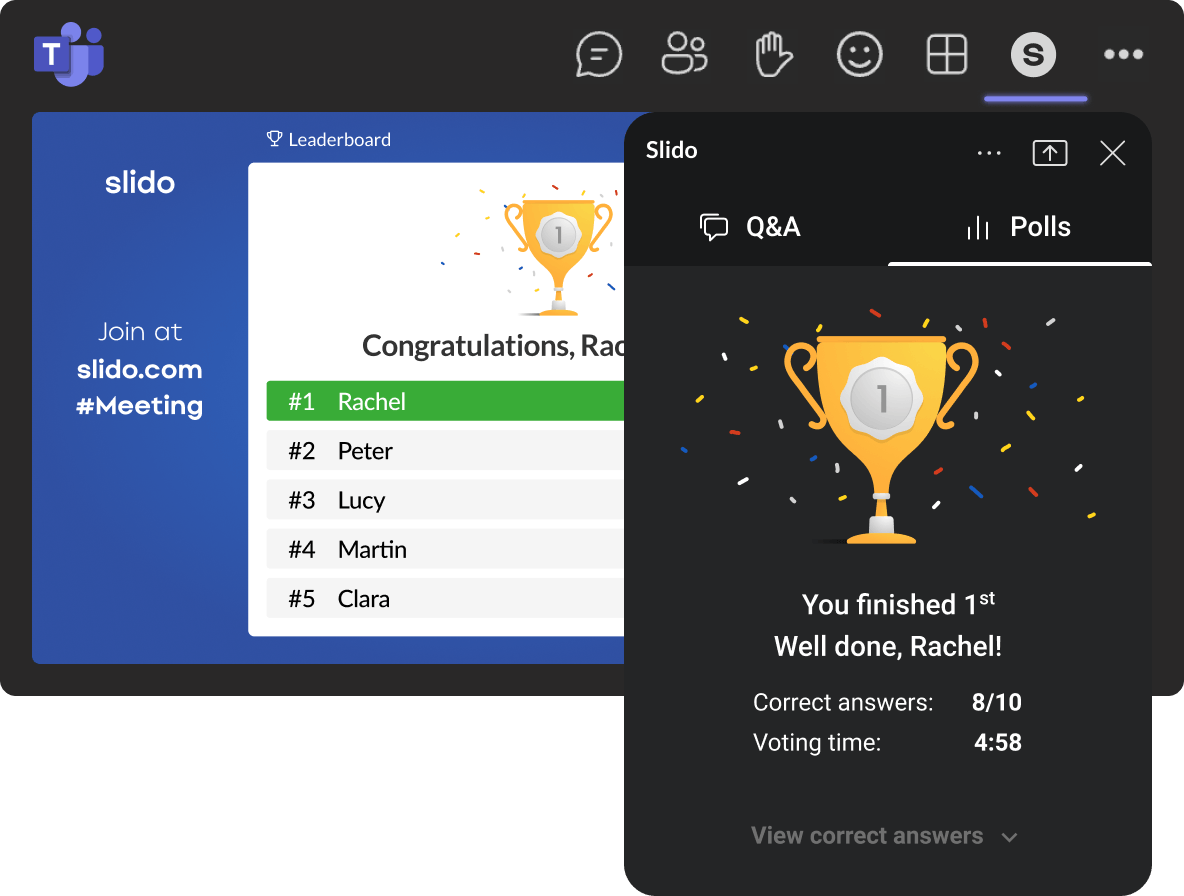The height and width of the screenshot is (896, 1184).
Task: Show the meeting participants icon
Action: (x=684, y=54)
